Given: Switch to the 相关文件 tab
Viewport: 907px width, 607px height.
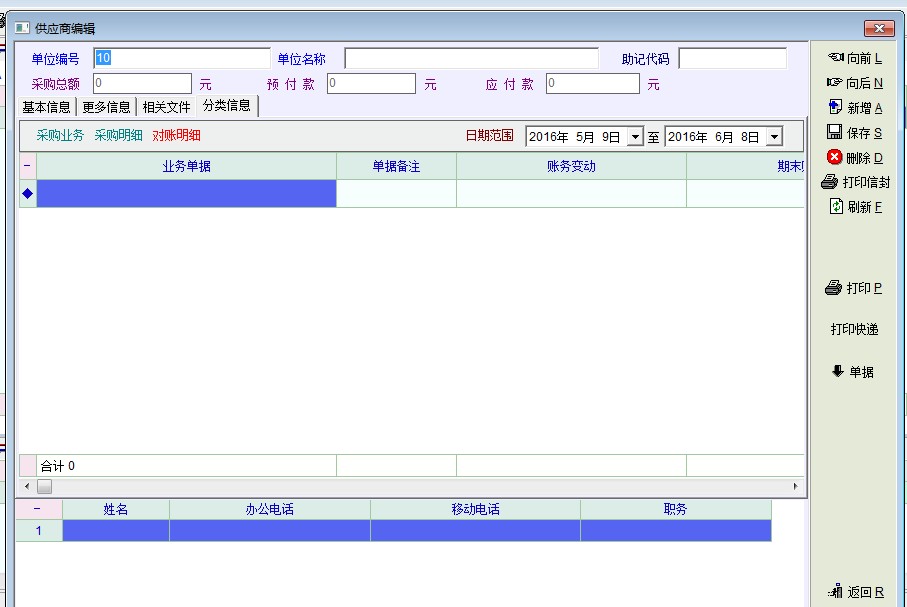Looking at the screenshot, I should [x=166, y=107].
